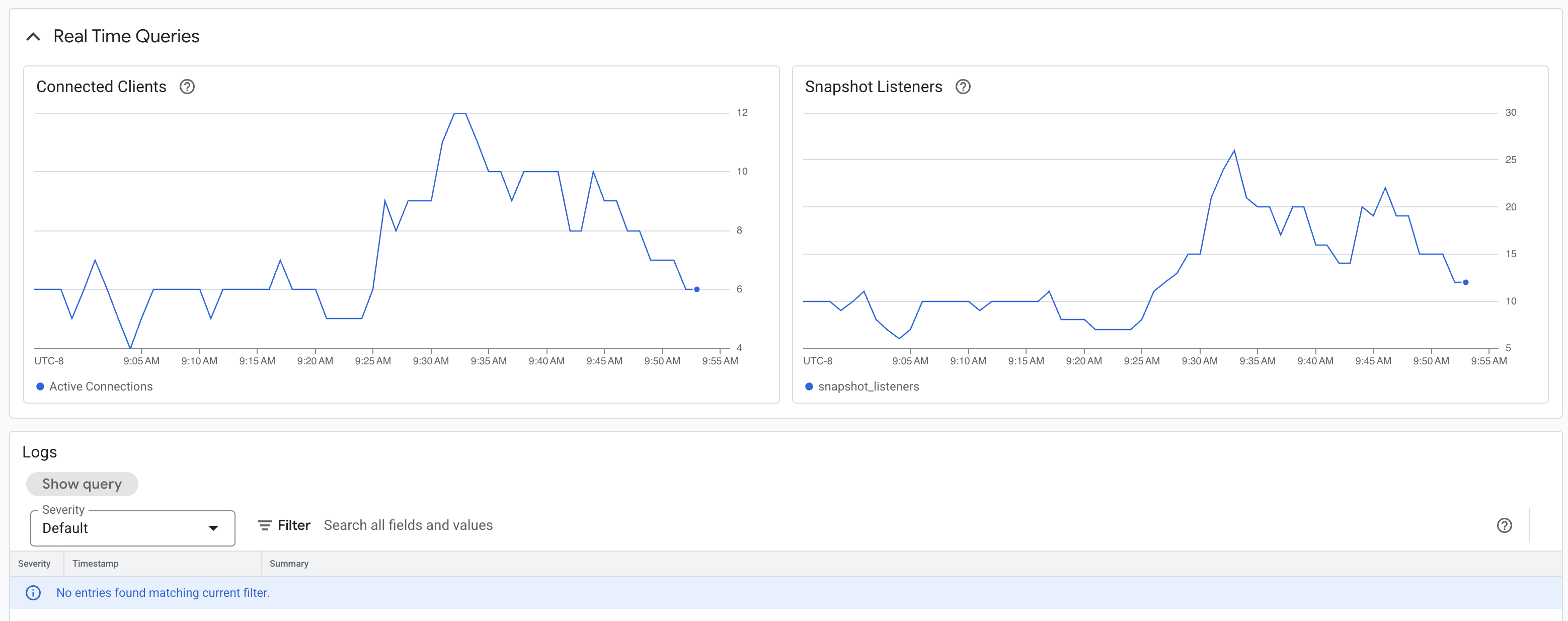Click latest data point on Snapshot Listeners chart

pos(1466,282)
